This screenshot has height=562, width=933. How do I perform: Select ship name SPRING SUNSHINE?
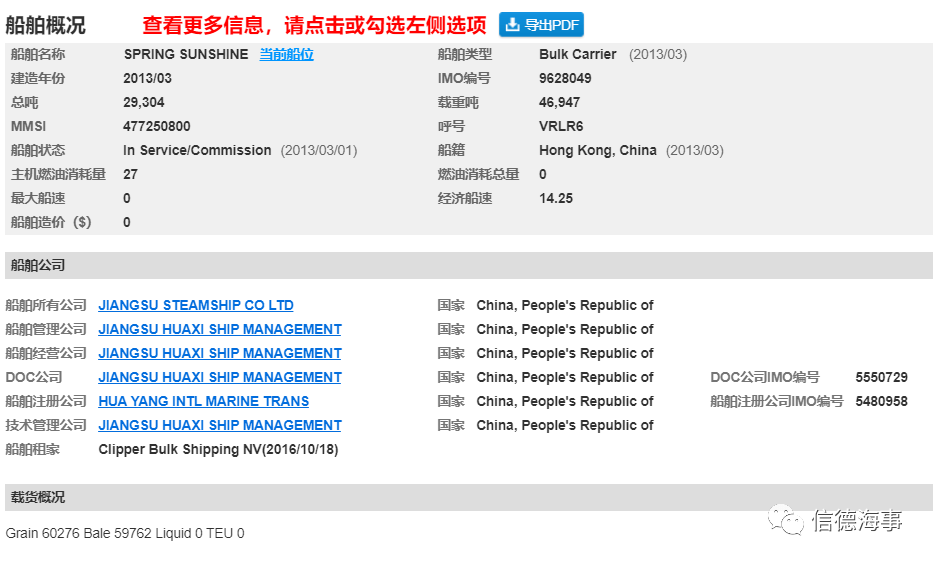186,54
